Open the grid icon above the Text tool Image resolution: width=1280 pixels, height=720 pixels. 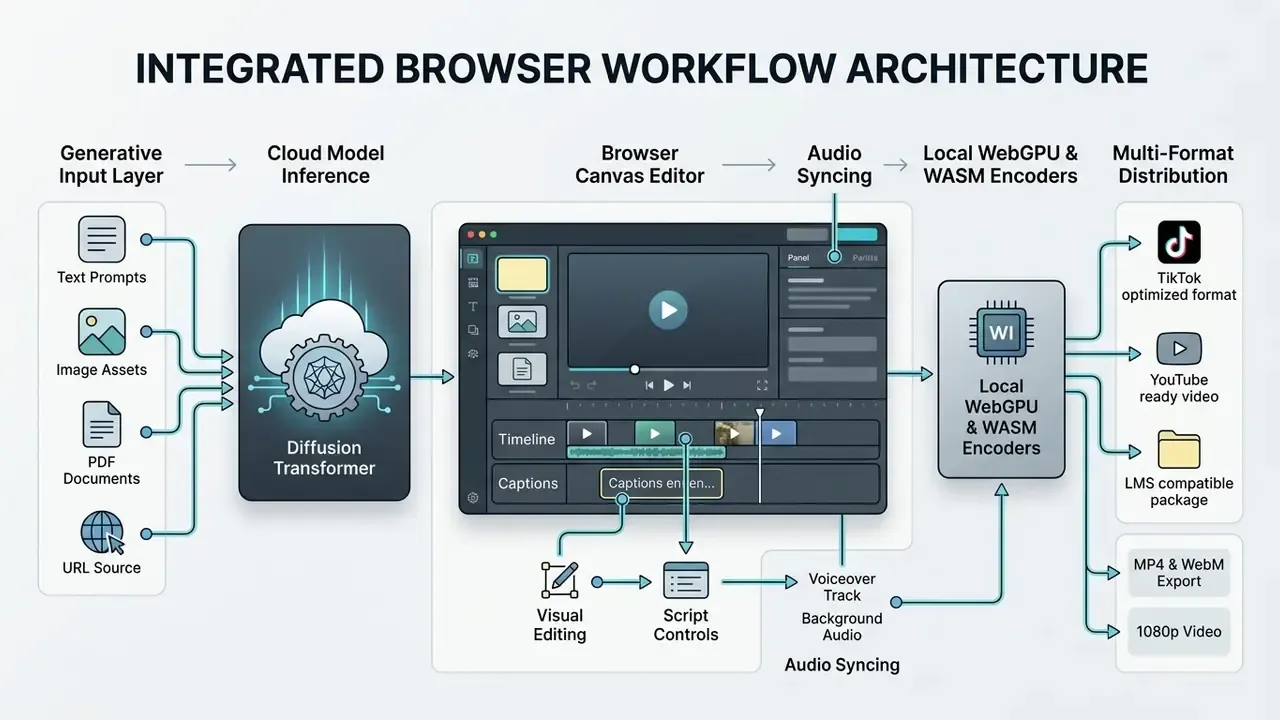[x=473, y=283]
